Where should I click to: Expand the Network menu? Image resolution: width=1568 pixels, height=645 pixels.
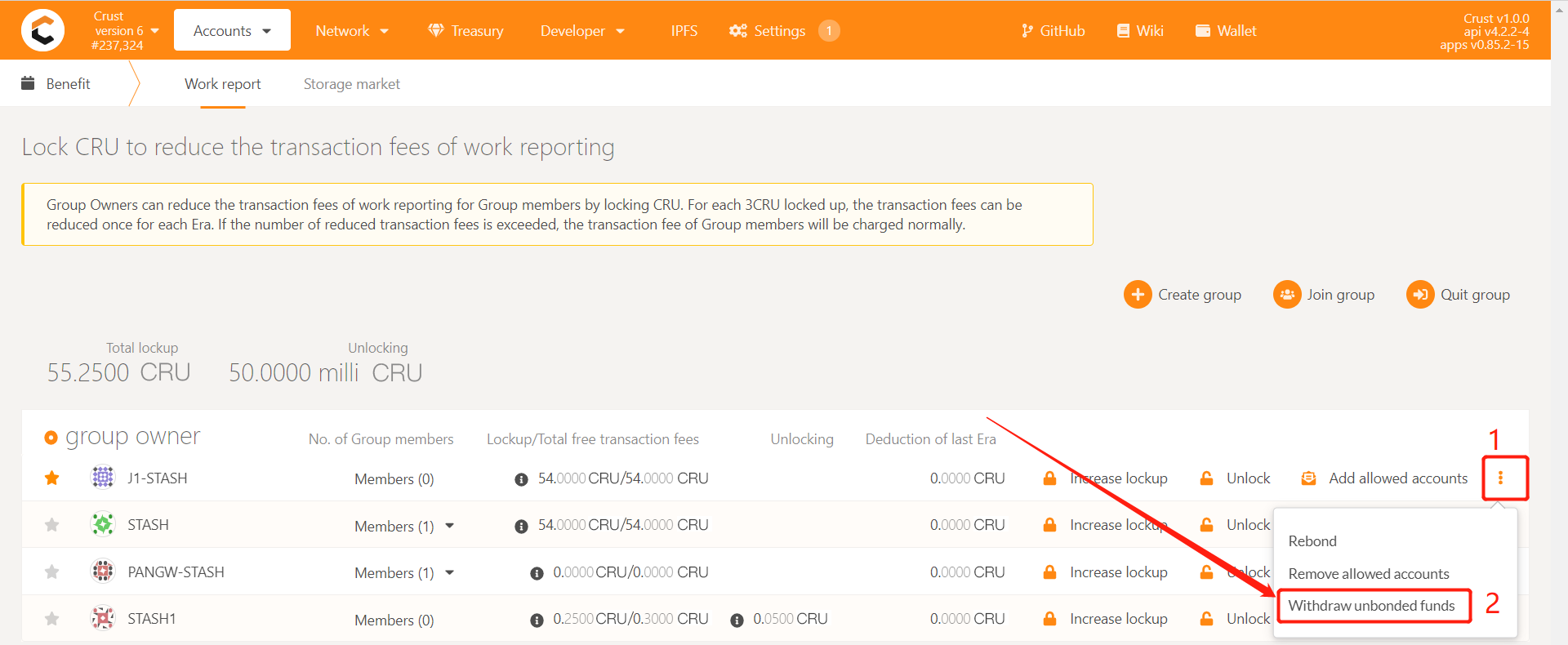pos(352,30)
